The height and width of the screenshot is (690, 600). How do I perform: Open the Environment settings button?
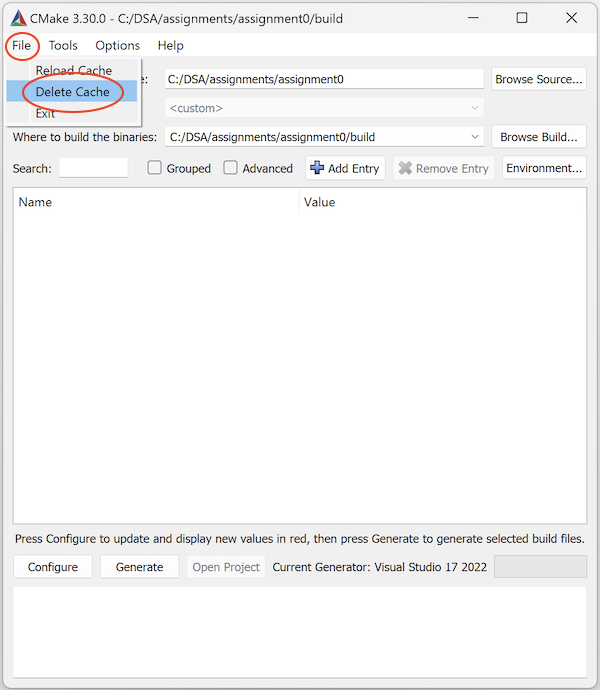[544, 168]
